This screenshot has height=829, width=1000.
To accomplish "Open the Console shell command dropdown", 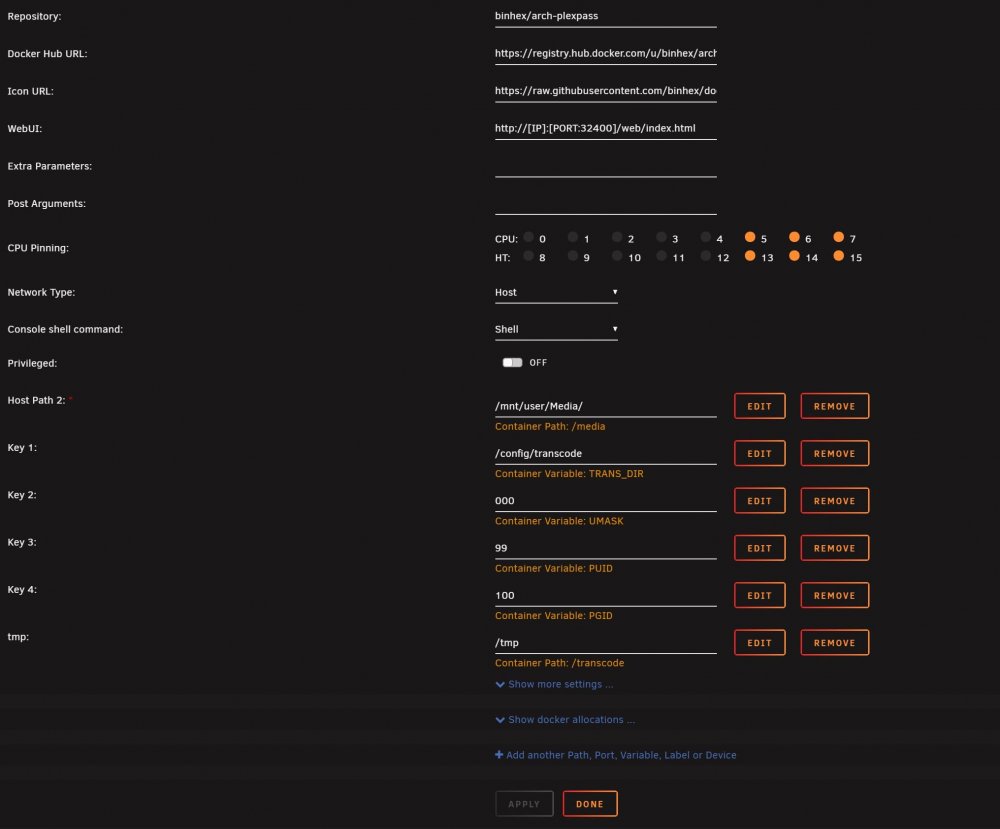I will 556,330.
